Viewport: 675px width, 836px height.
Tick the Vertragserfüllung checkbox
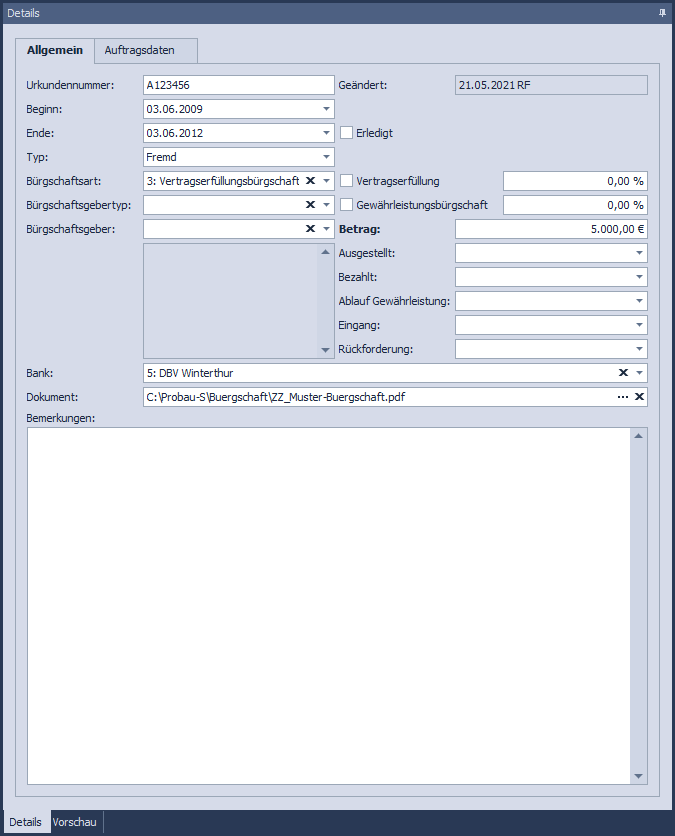pos(347,181)
